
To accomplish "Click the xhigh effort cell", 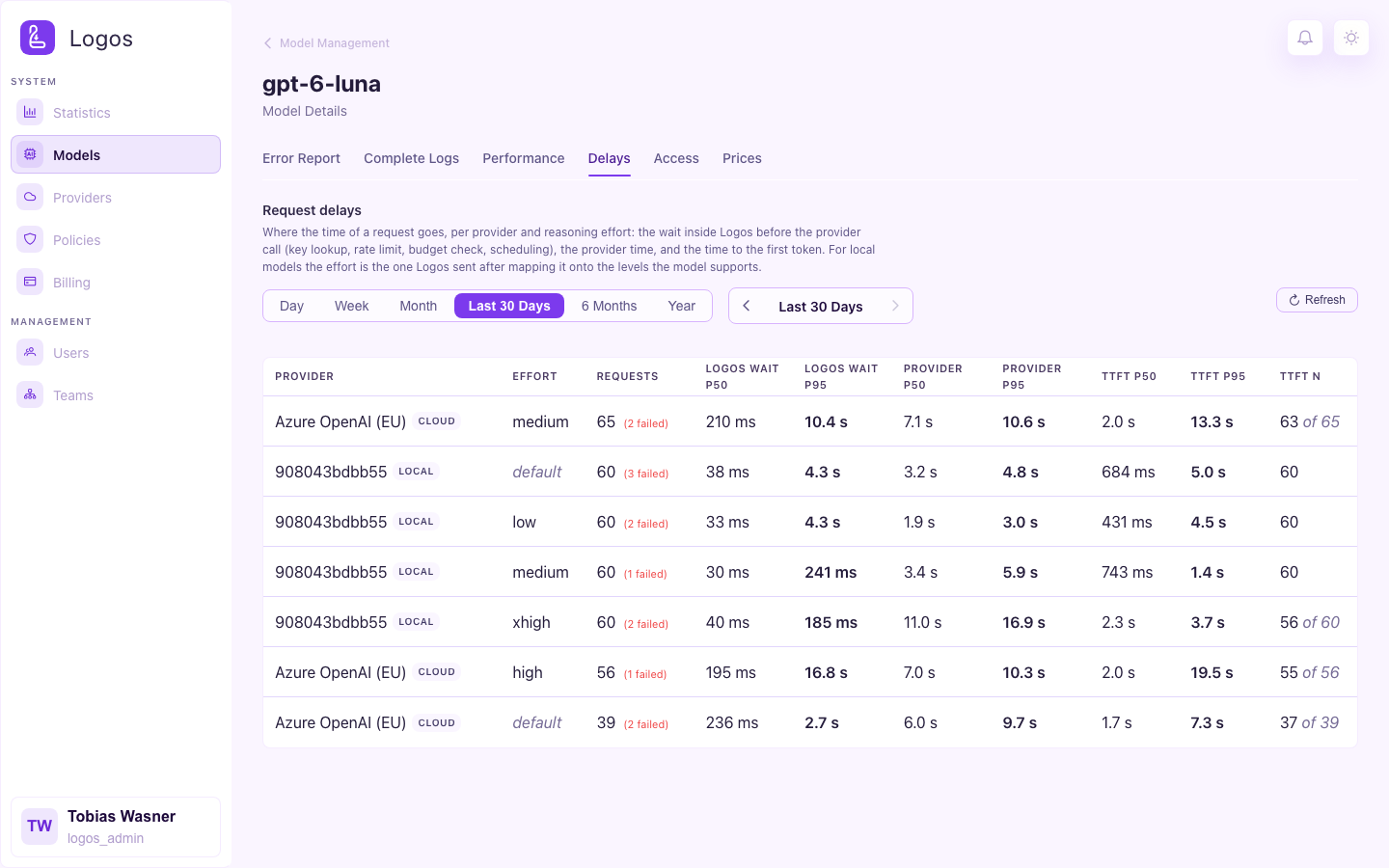I will [x=531, y=622].
